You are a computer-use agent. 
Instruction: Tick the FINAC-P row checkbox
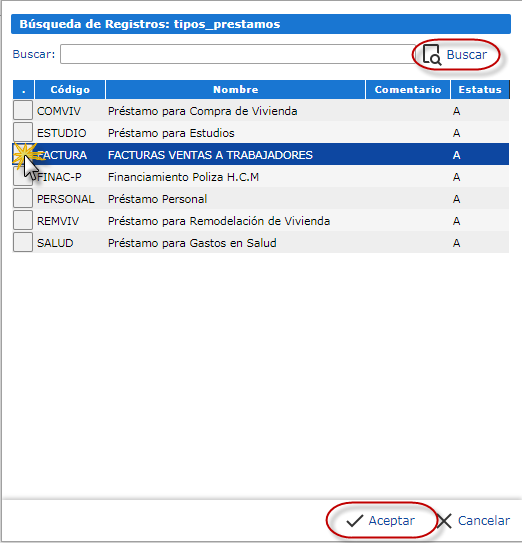click(x=23, y=176)
